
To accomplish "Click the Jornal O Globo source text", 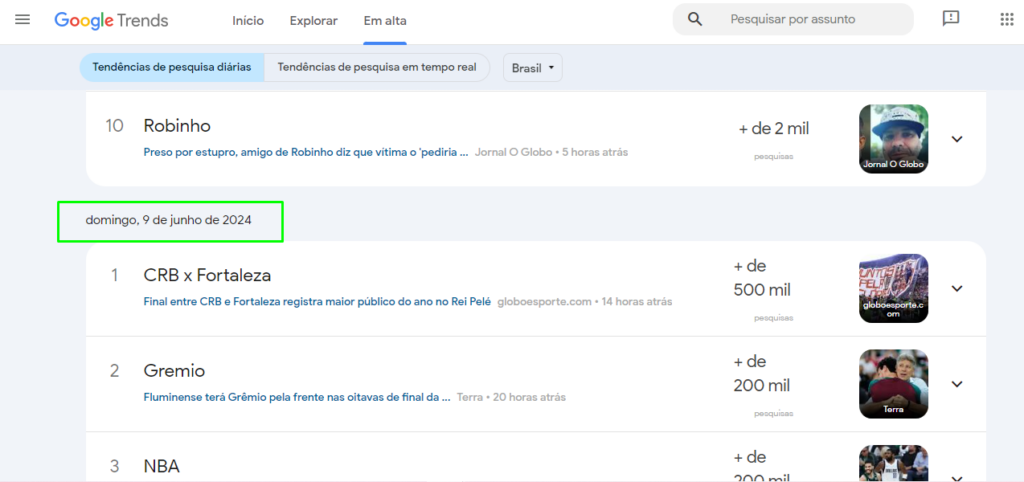I will click(513, 152).
